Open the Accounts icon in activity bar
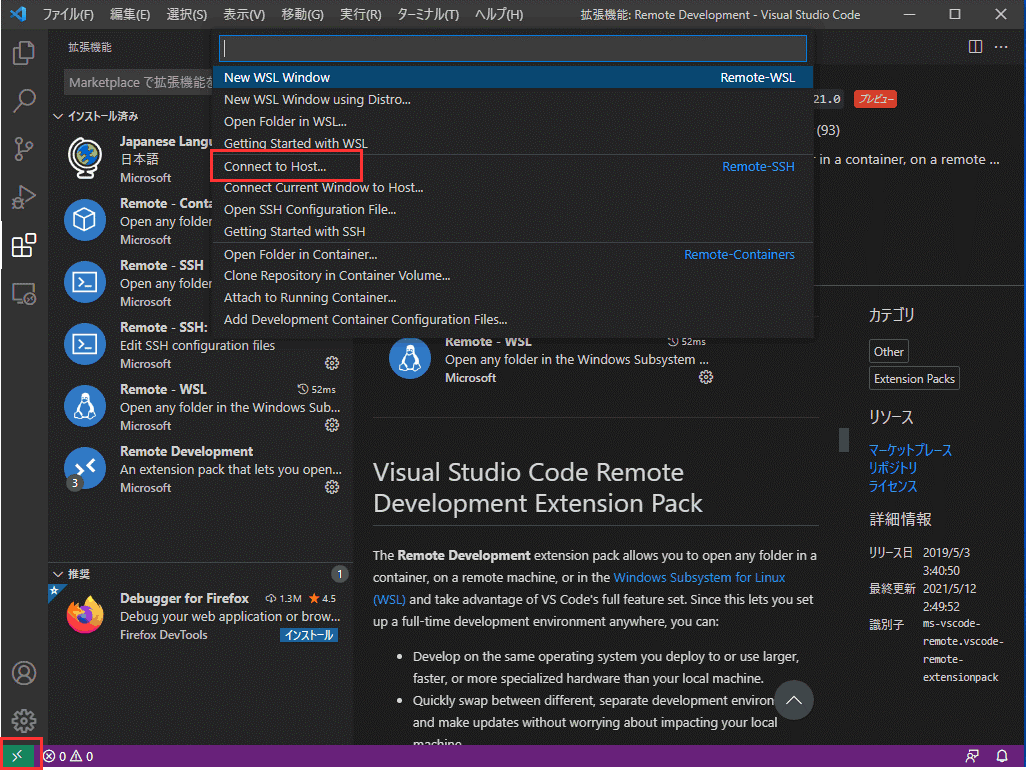This screenshot has height=770, width=1027. [x=24, y=673]
